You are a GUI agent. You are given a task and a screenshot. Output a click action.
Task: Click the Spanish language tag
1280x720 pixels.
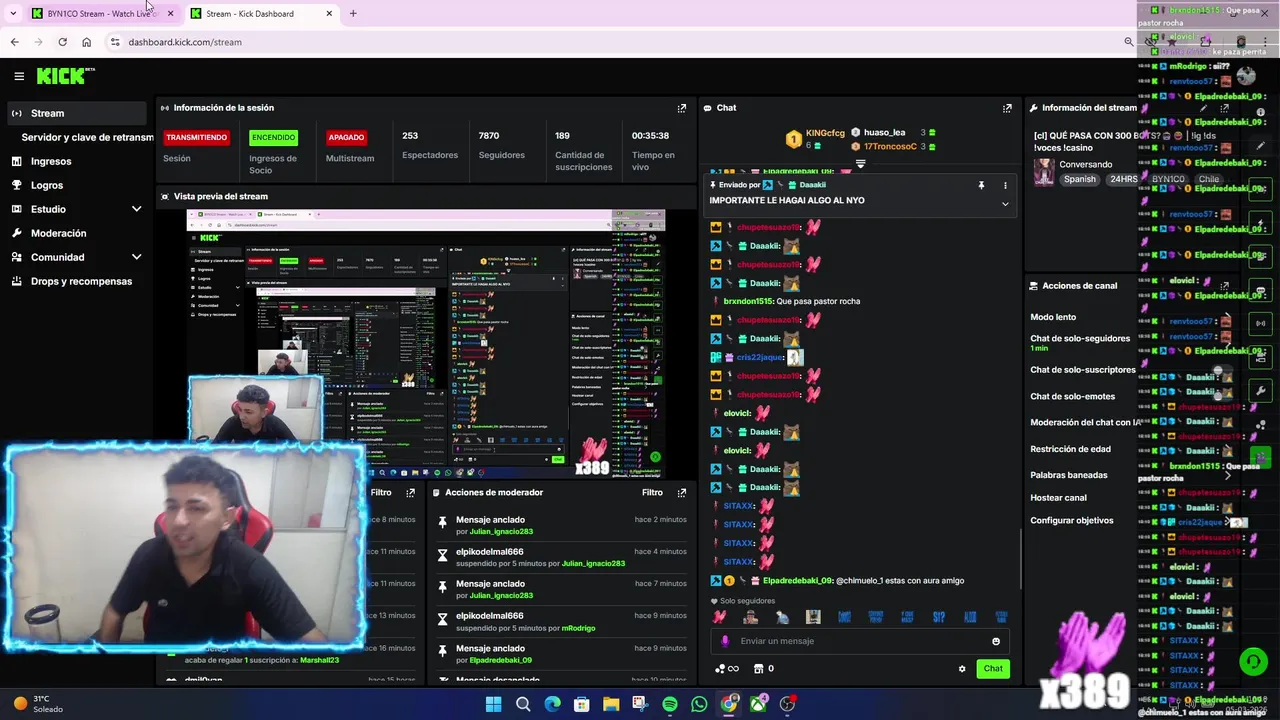pos(1079,180)
